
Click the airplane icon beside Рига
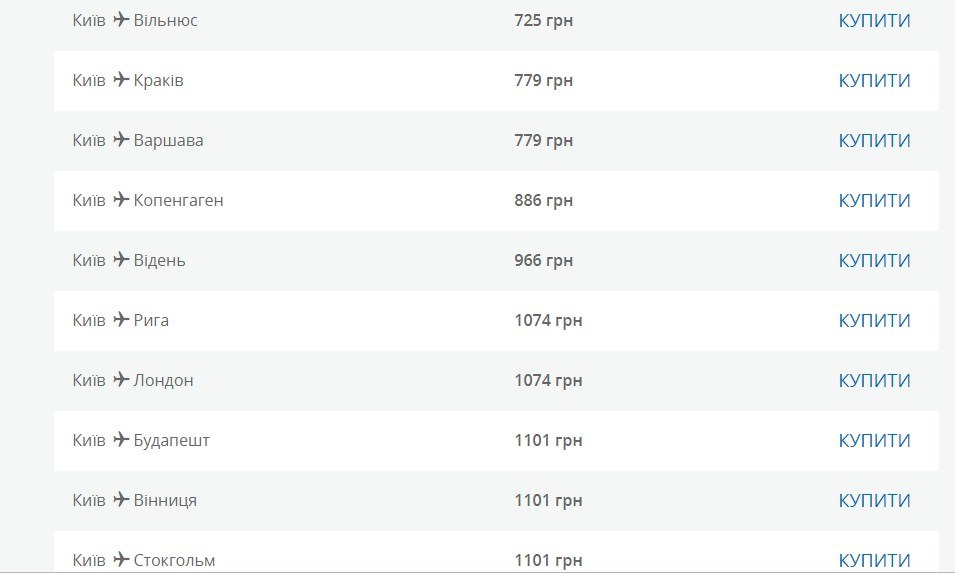click(121, 319)
